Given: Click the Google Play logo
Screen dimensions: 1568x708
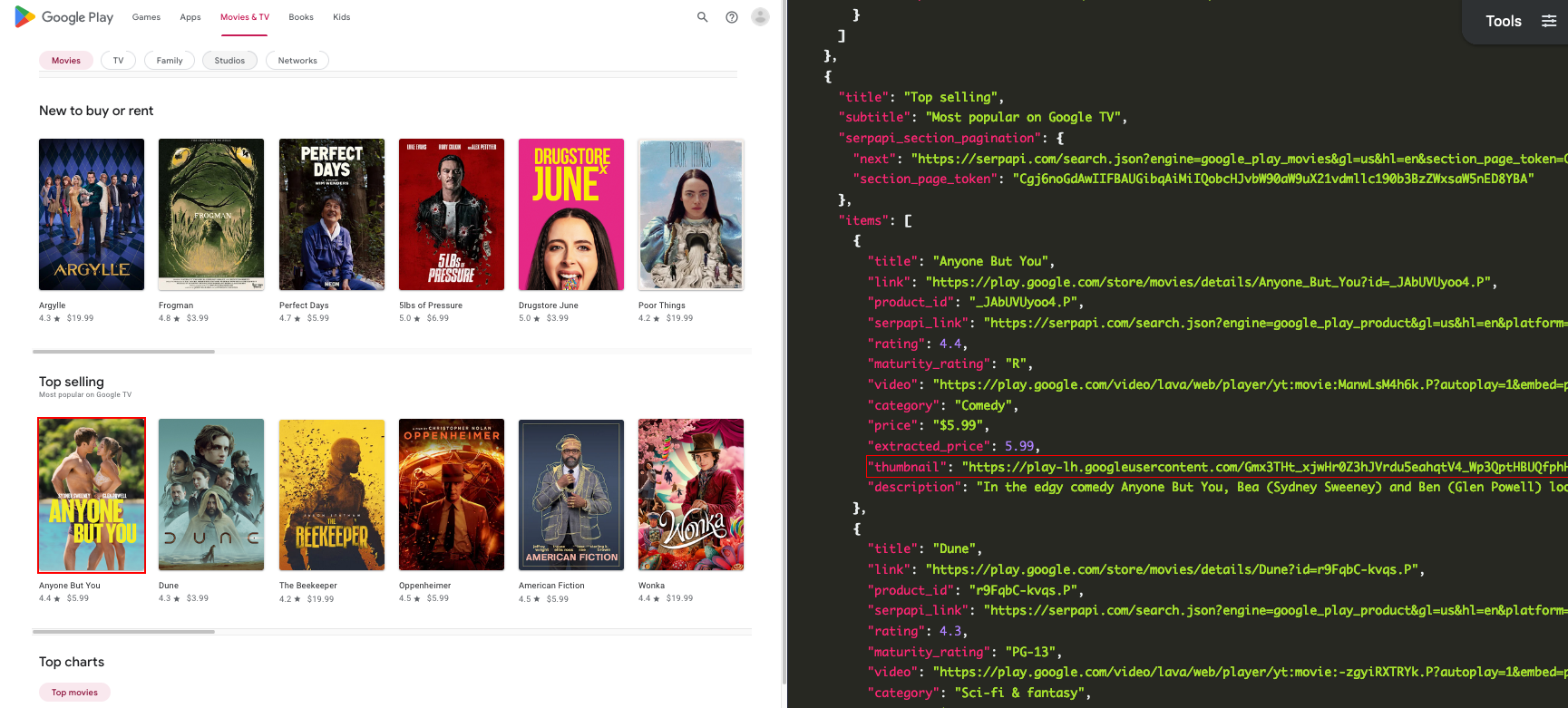Looking at the screenshot, I should point(63,17).
